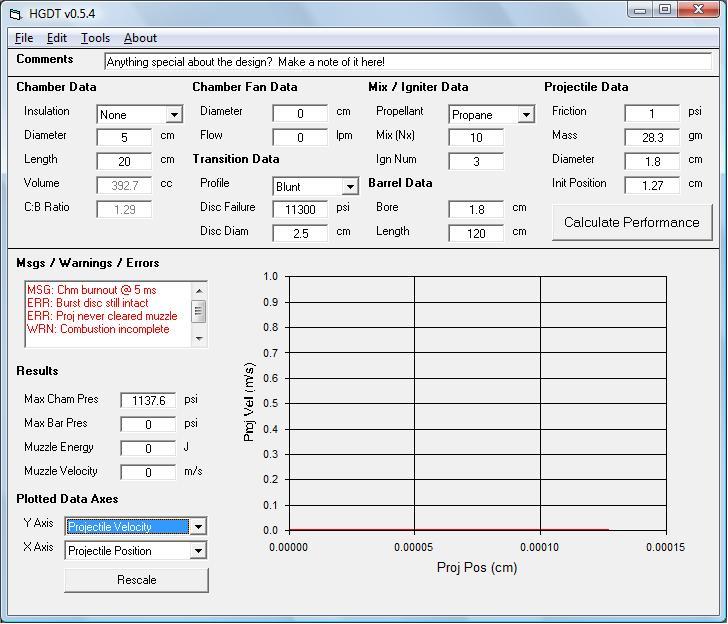Click the HGDT app icon in title bar
The height and width of the screenshot is (624, 728).
pos(14,14)
